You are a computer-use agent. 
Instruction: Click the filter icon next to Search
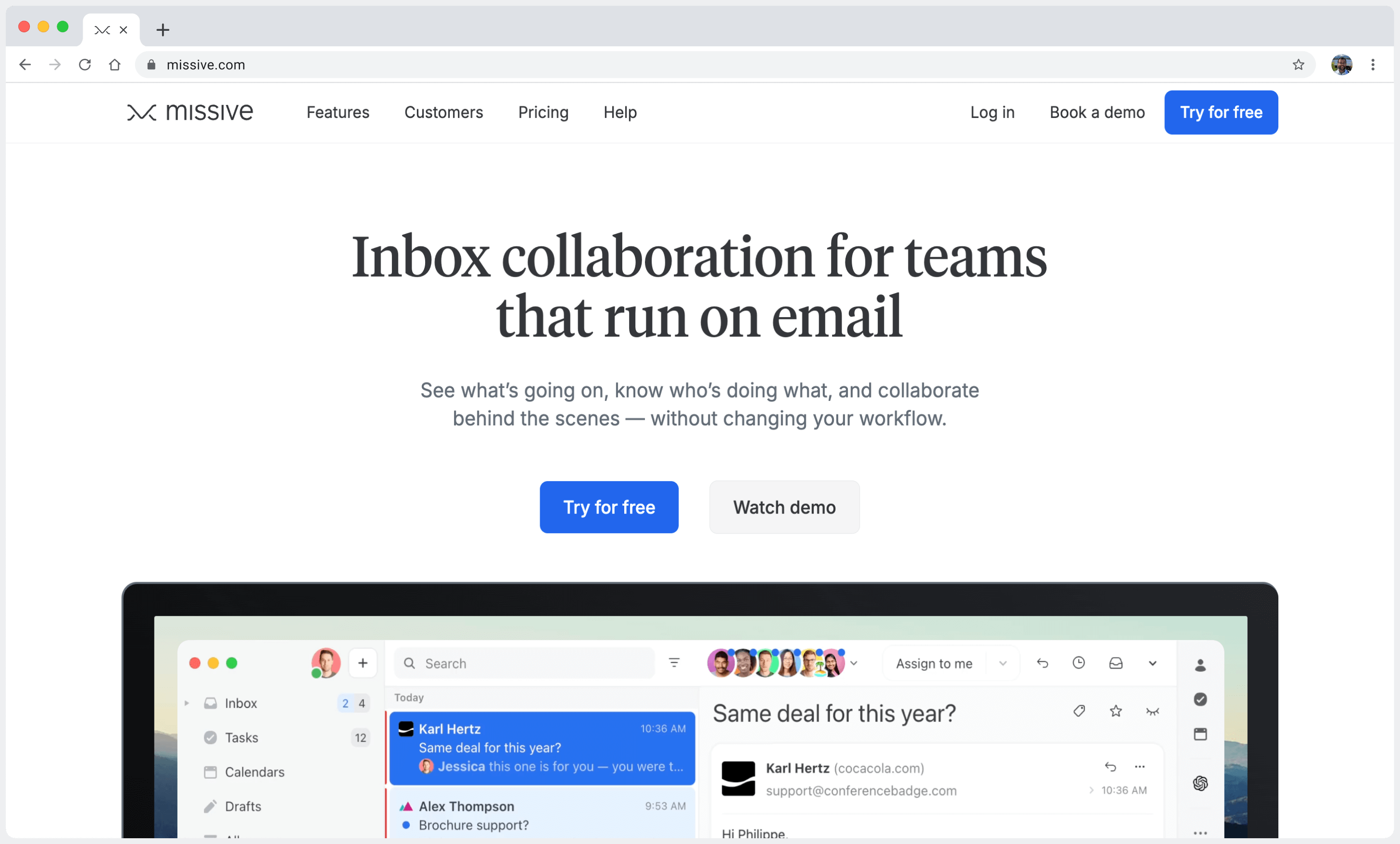[674, 663]
